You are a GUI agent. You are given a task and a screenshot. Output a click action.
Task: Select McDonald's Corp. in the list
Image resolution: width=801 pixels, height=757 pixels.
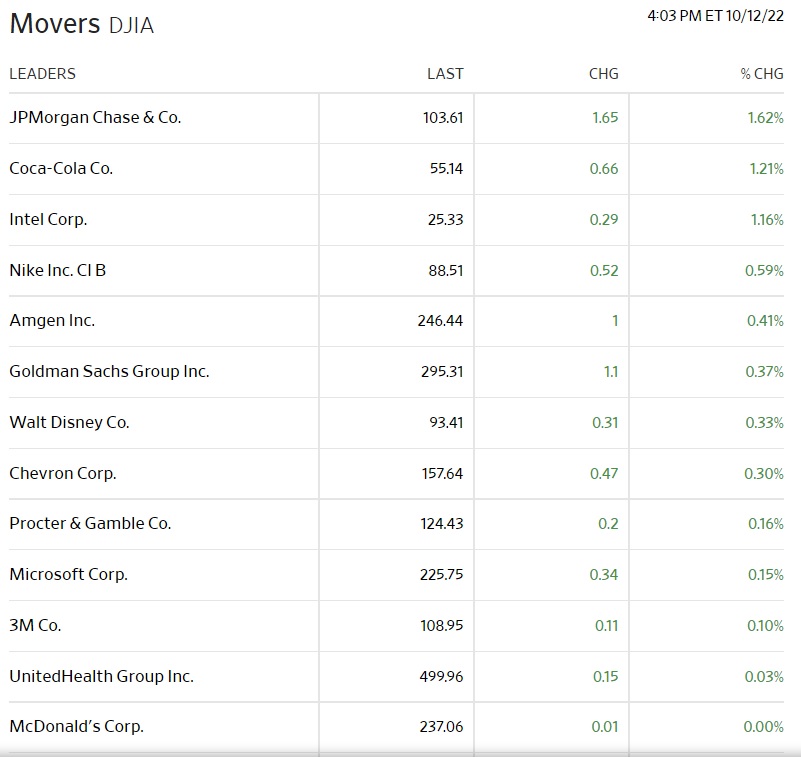(x=77, y=726)
